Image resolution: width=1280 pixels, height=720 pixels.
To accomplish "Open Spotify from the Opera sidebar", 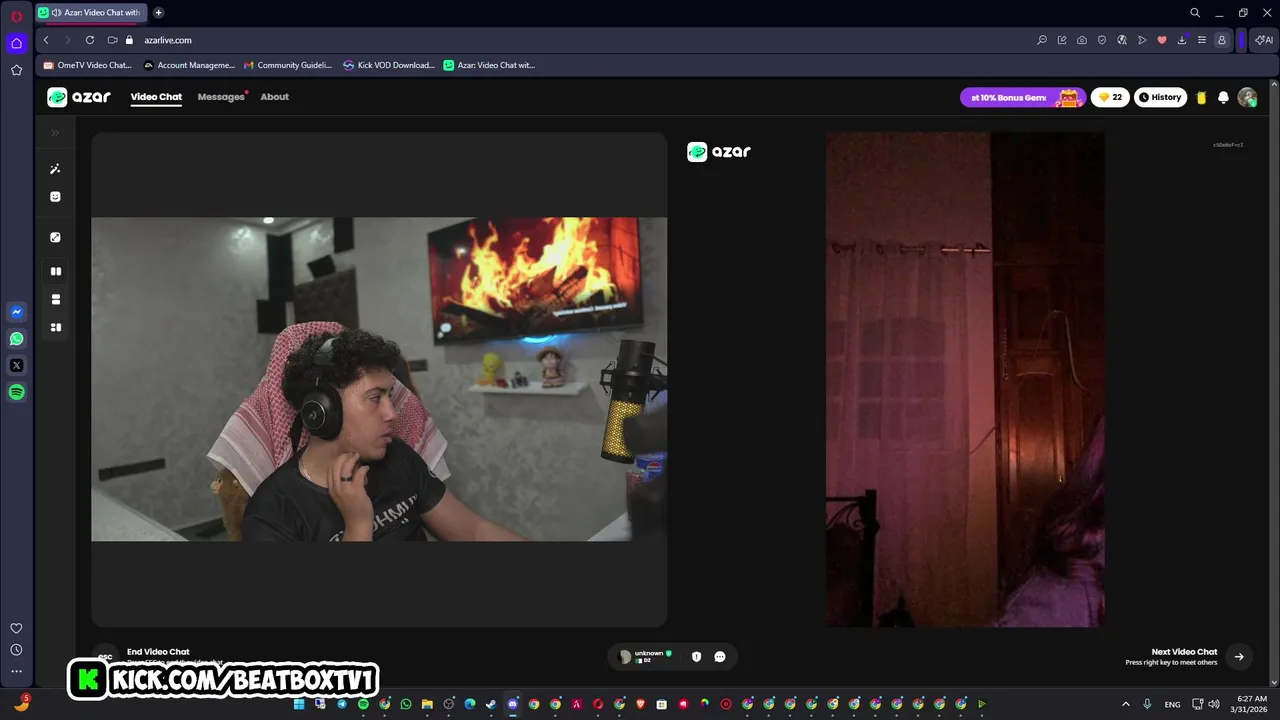I will tap(16, 393).
